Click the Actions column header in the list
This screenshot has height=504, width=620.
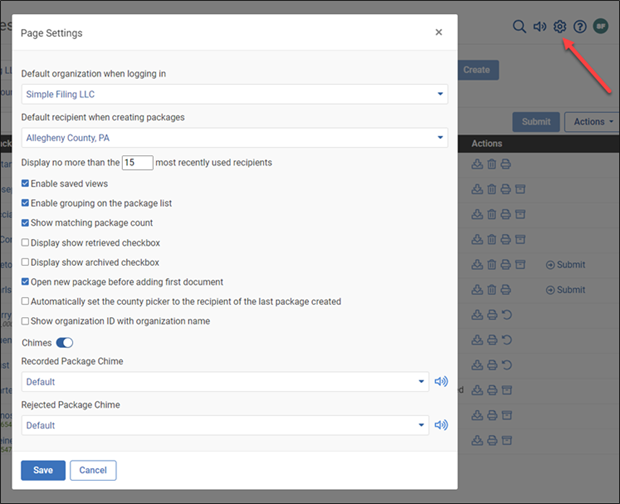point(487,143)
